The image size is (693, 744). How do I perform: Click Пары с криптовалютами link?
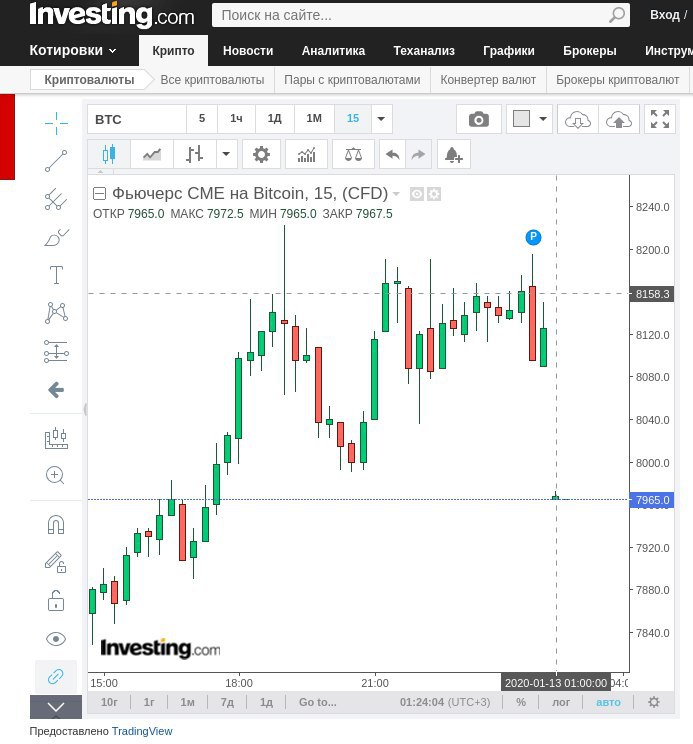(x=352, y=80)
